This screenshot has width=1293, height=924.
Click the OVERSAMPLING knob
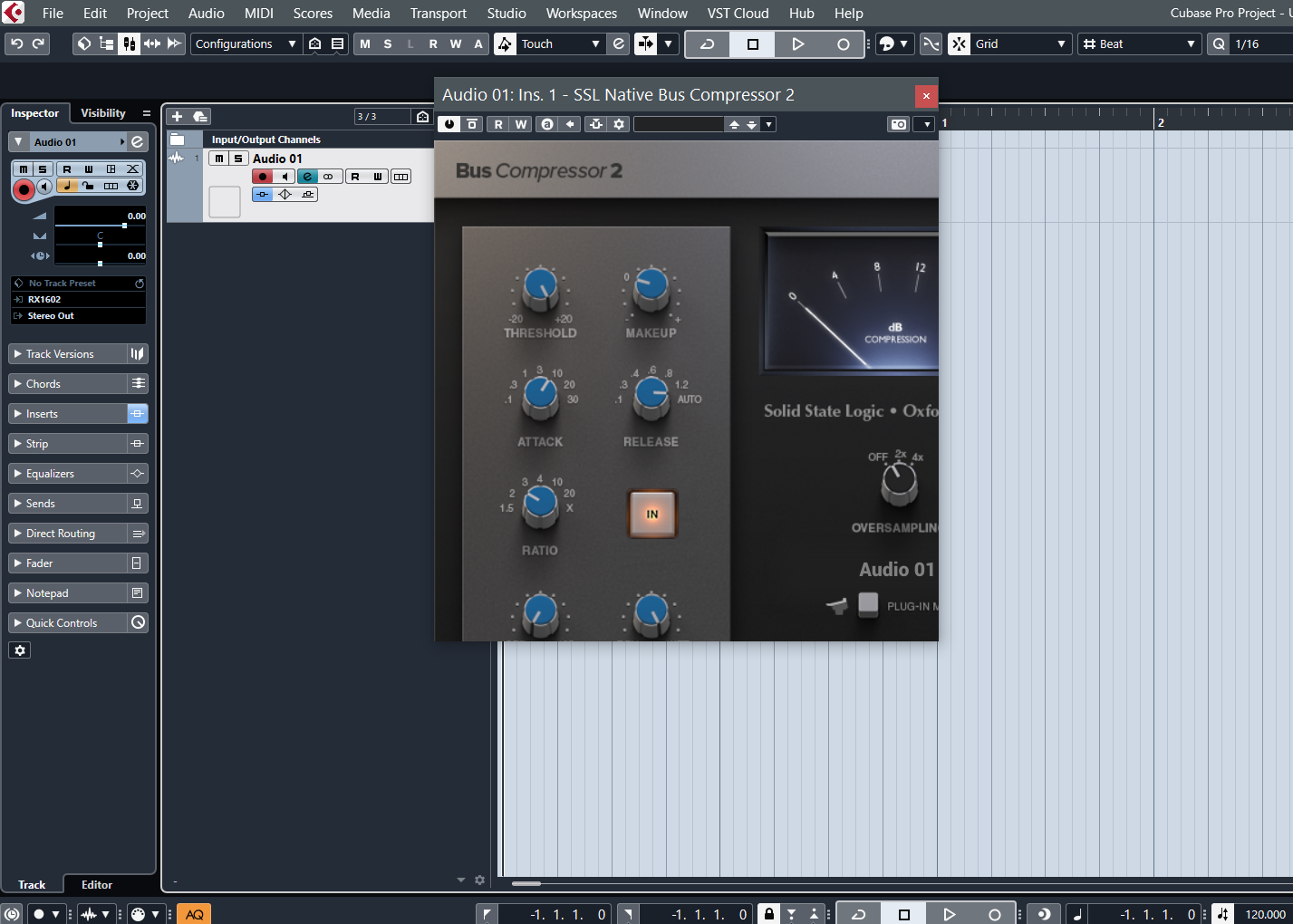click(x=899, y=483)
